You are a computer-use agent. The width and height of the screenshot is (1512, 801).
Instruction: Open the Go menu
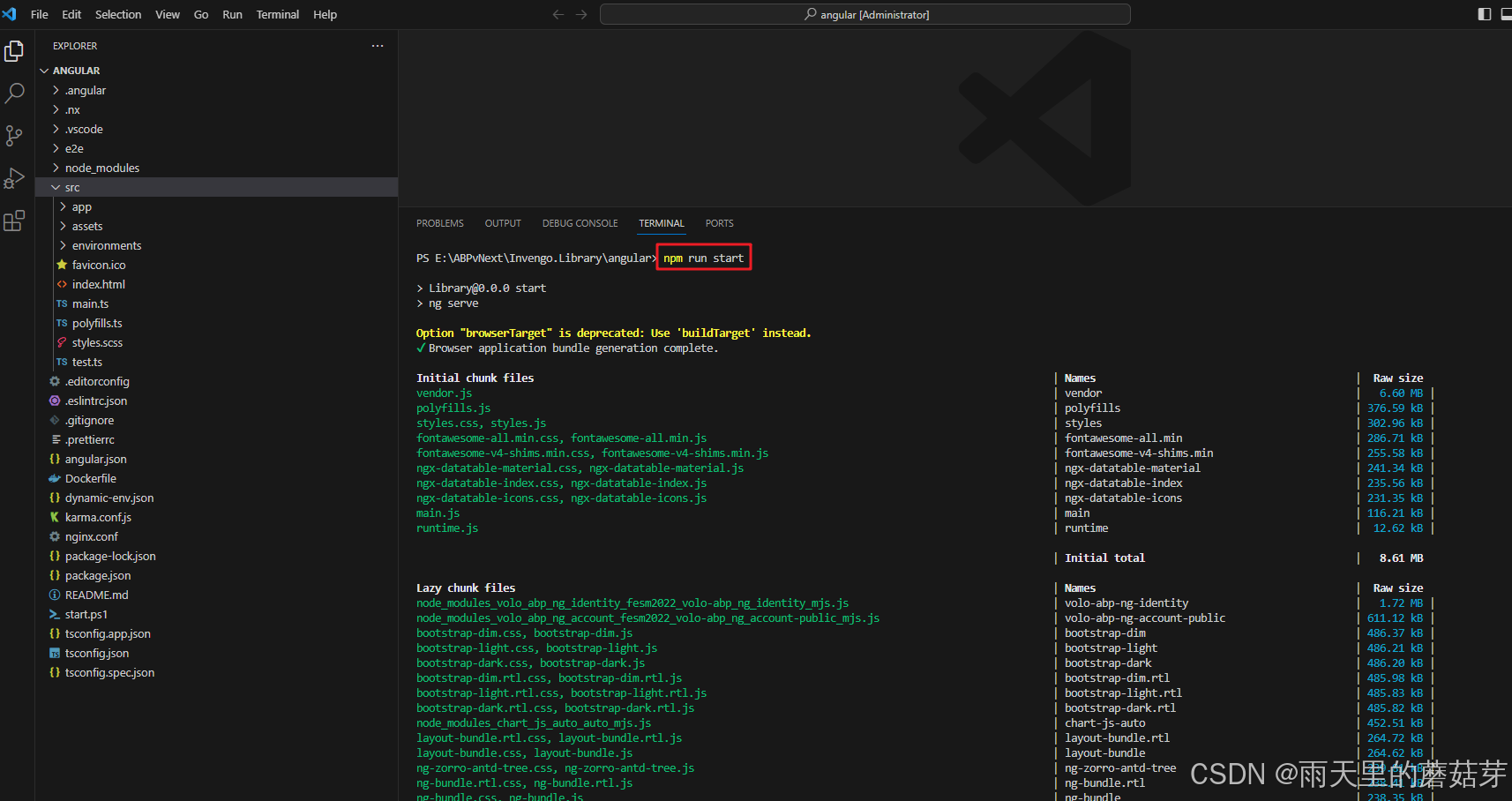tap(201, 14)
